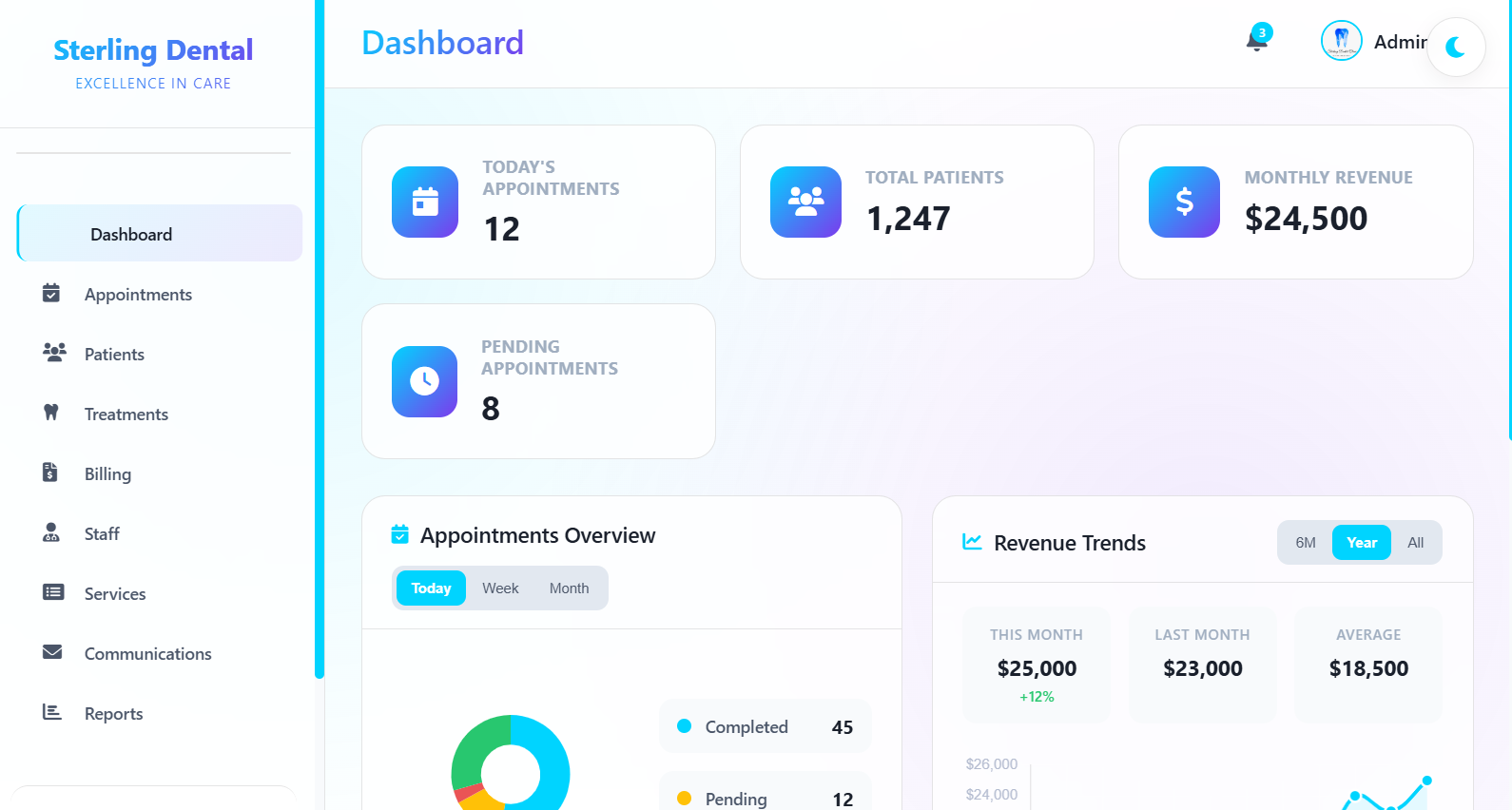Click the +12% growth indicator
This screenshot has width=1512, height=810.
pos(1037,697)
